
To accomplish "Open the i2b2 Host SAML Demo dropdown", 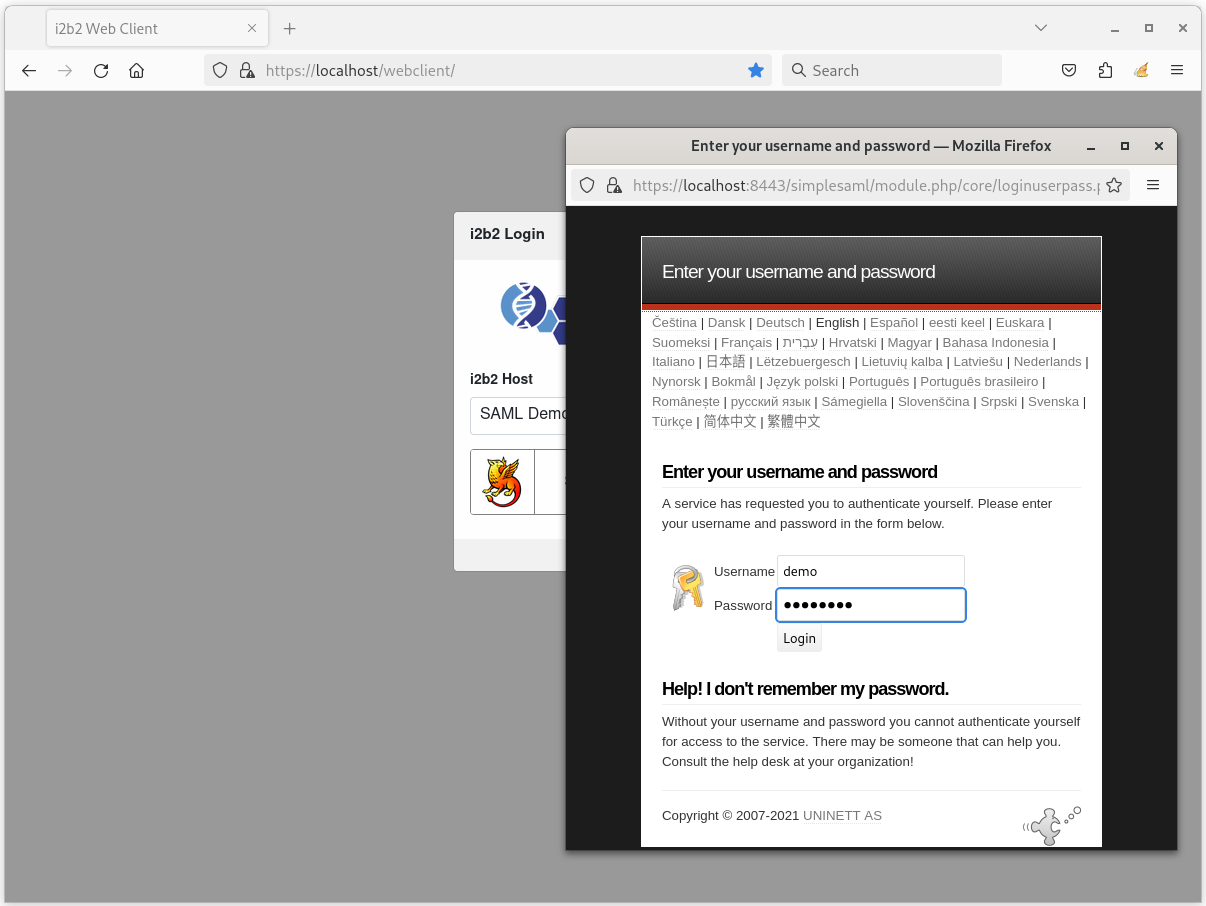I will pos(518,414).
